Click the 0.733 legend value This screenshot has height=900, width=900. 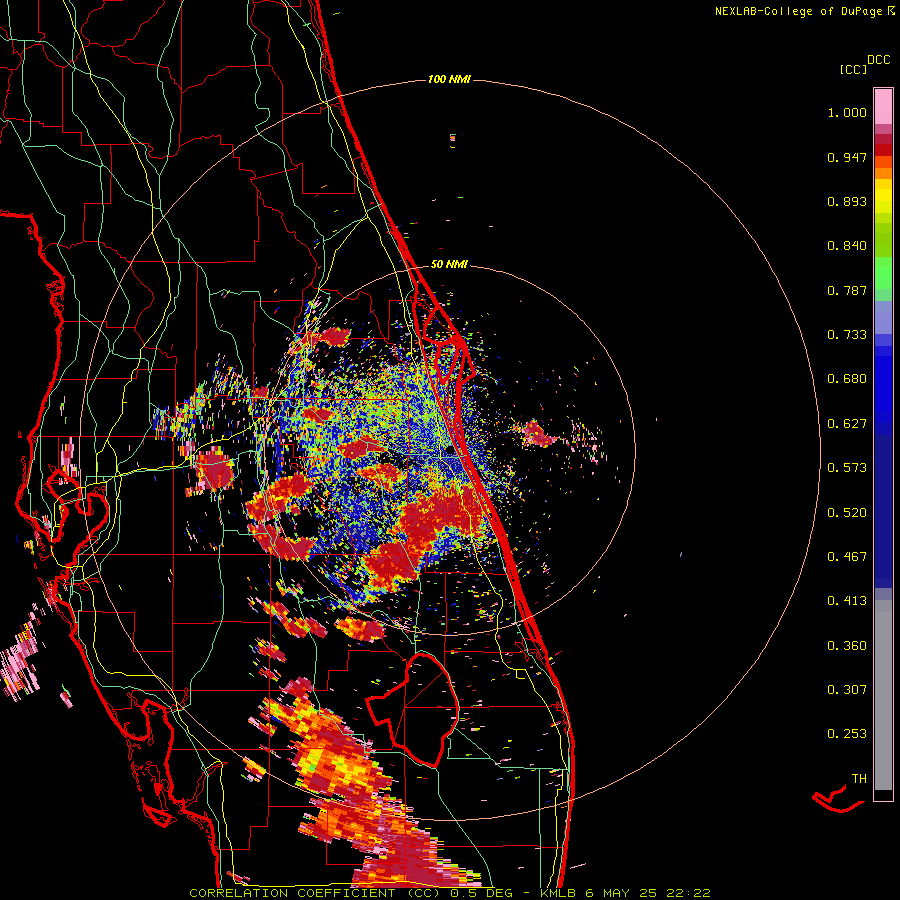pyautogui.click(x=847, y=335)
